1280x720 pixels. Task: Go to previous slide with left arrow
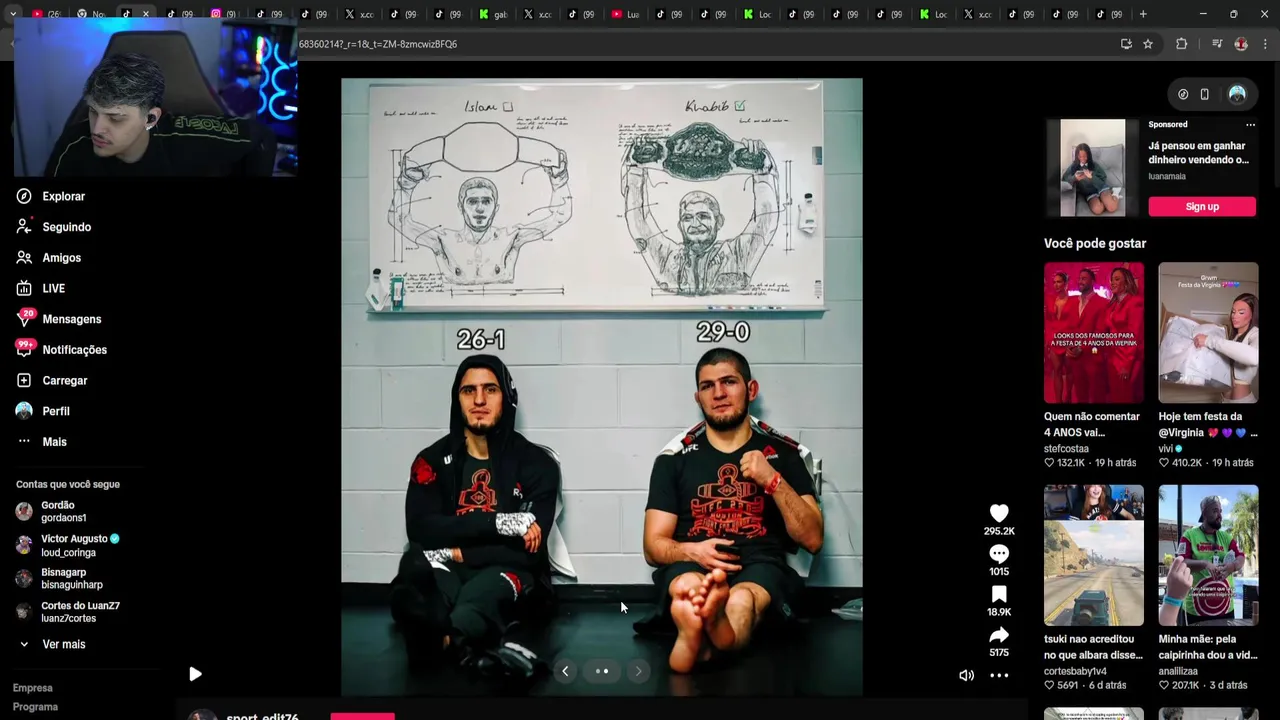[565, 671]
